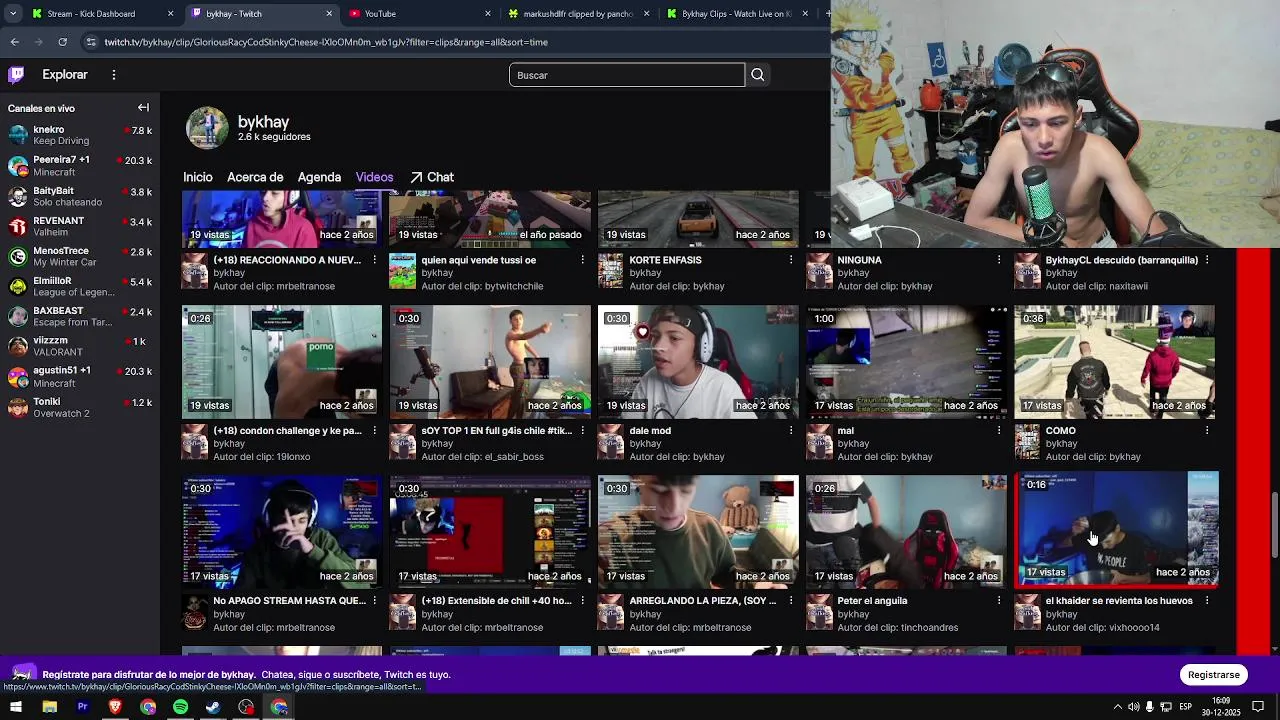Click the ESP language indicator
Viewport: 1280px width, 720px height.
coord(1185,707)
